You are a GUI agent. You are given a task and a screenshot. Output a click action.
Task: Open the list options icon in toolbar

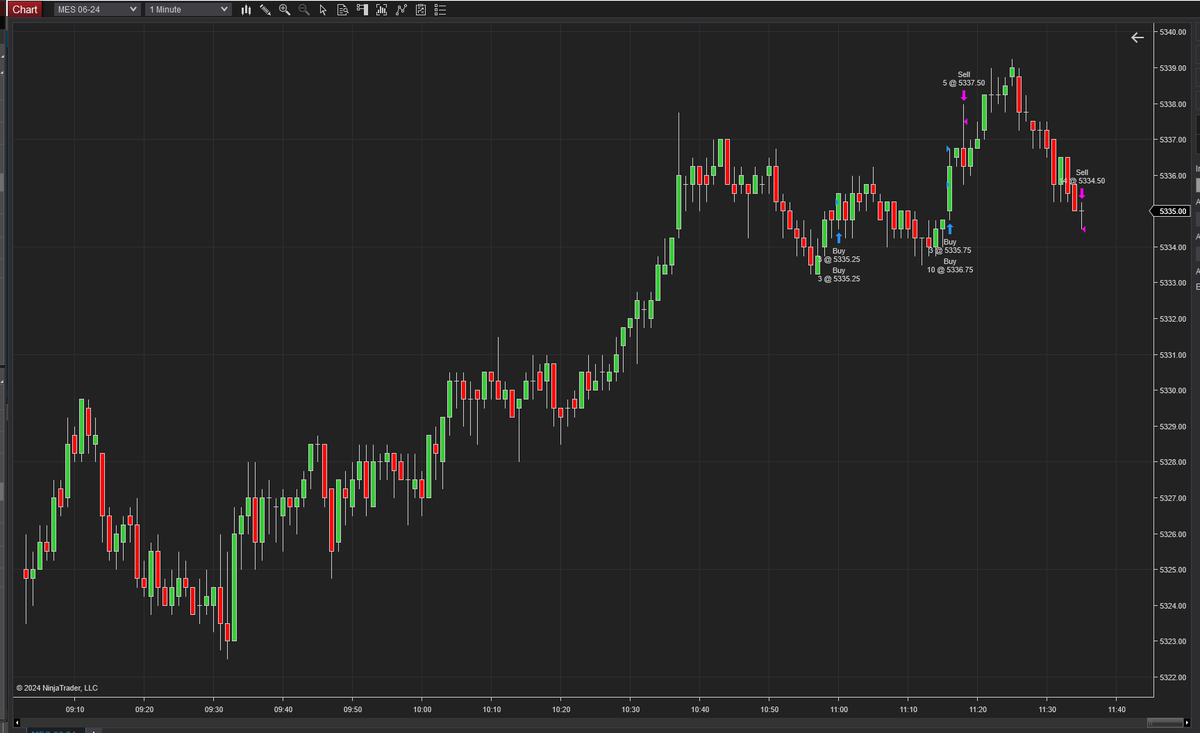tap(440, 9)
